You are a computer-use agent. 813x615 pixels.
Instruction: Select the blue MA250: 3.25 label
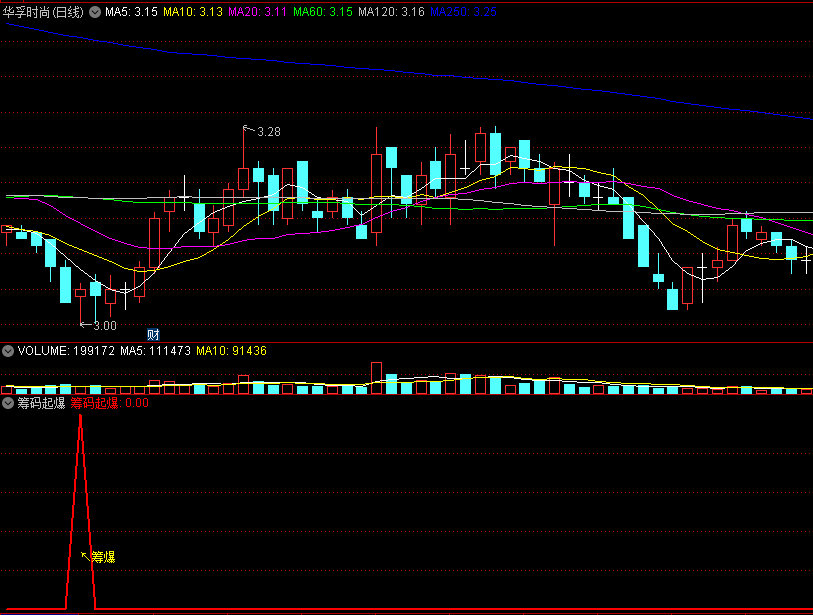pos(463,12)
